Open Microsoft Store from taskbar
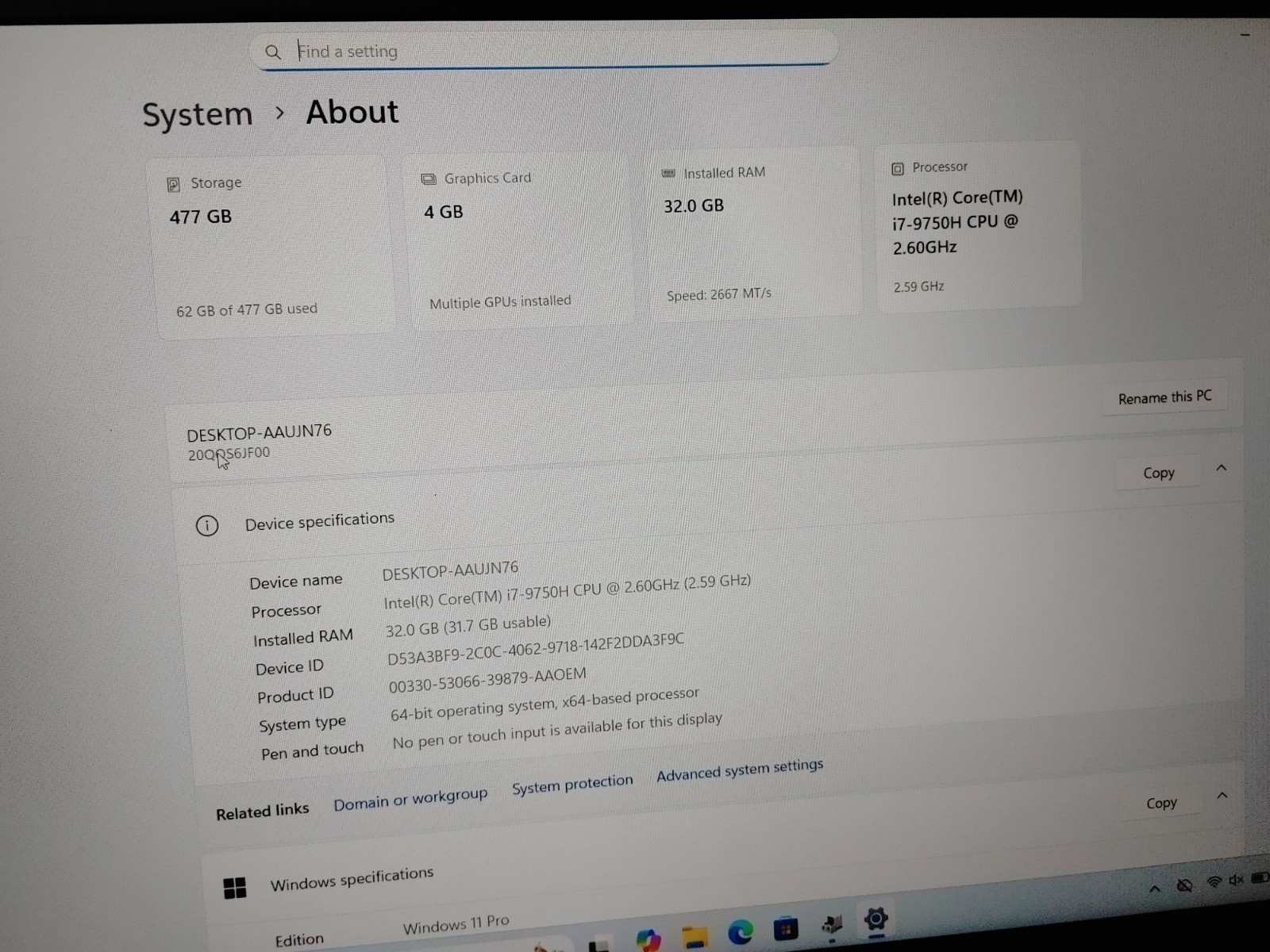This screenshot has width=1270, height=952. [785, 927]
